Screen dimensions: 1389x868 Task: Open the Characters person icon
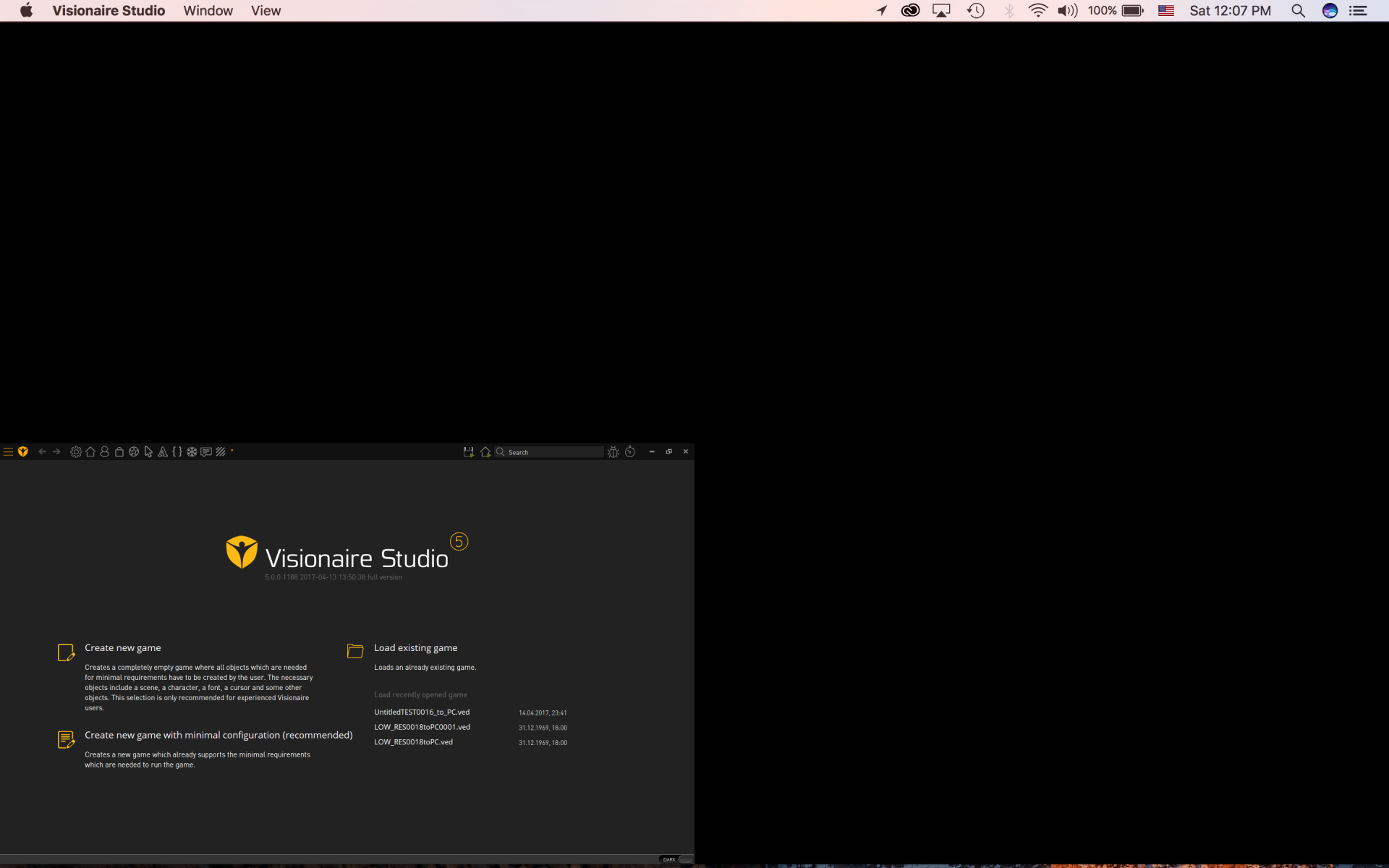click(x=105, y=452)
